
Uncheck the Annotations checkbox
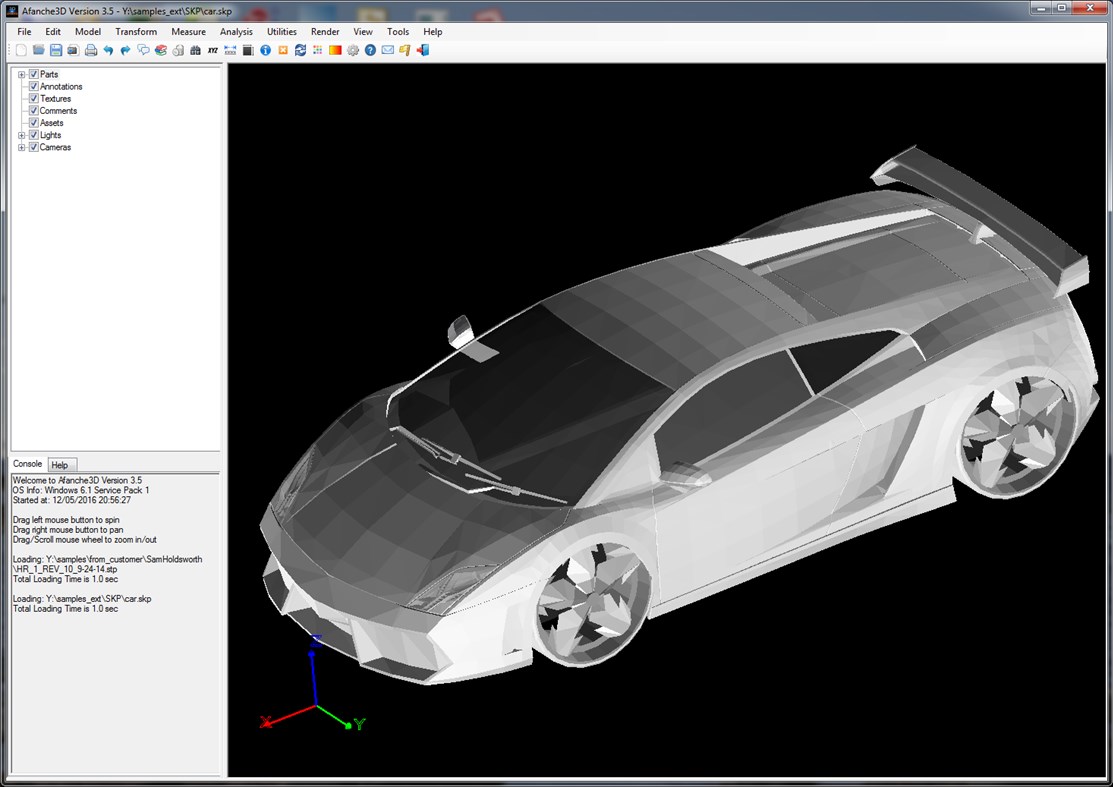tap(34, 87)
